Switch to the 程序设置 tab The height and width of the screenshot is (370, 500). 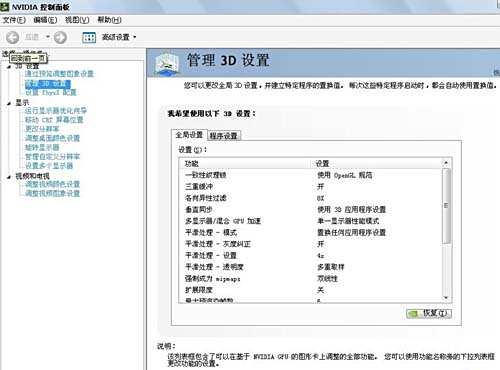pos(223,136)
